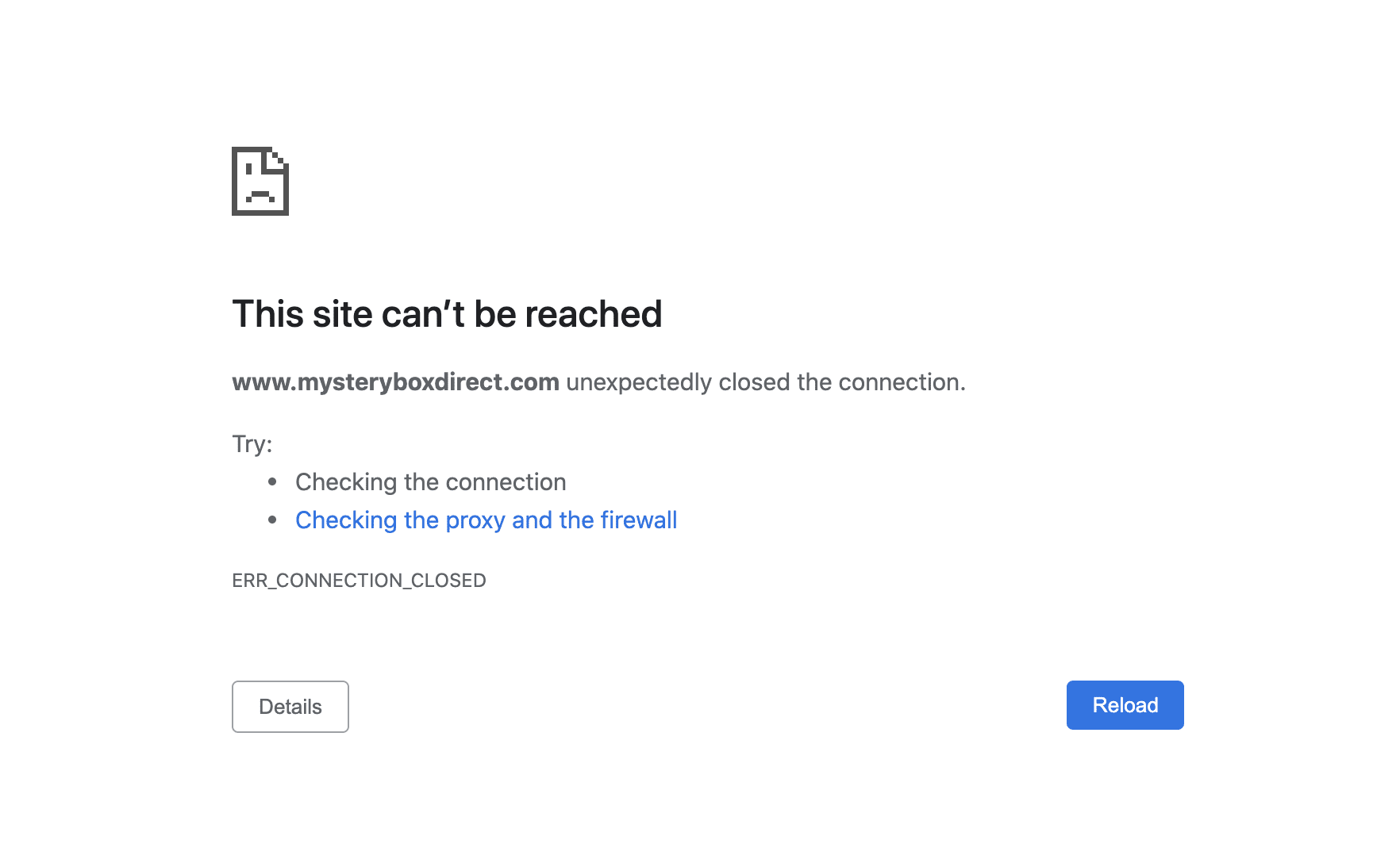The width and height of the screenshot is (1400, 863).
Task: Follow the proxy and firewall link
Action: click(x=486, y=520)
